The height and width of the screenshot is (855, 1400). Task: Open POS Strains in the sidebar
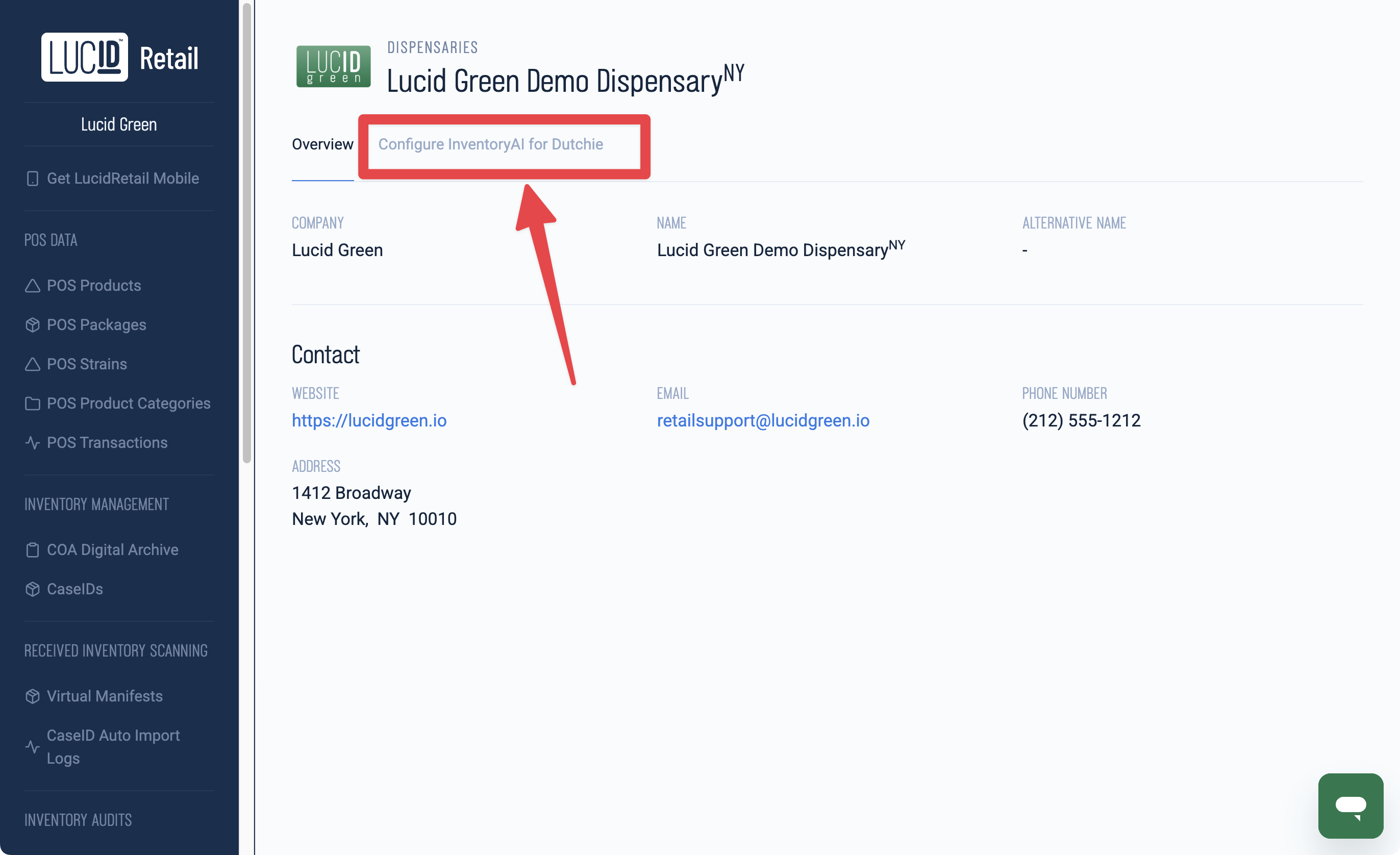(x=86, y=364)
